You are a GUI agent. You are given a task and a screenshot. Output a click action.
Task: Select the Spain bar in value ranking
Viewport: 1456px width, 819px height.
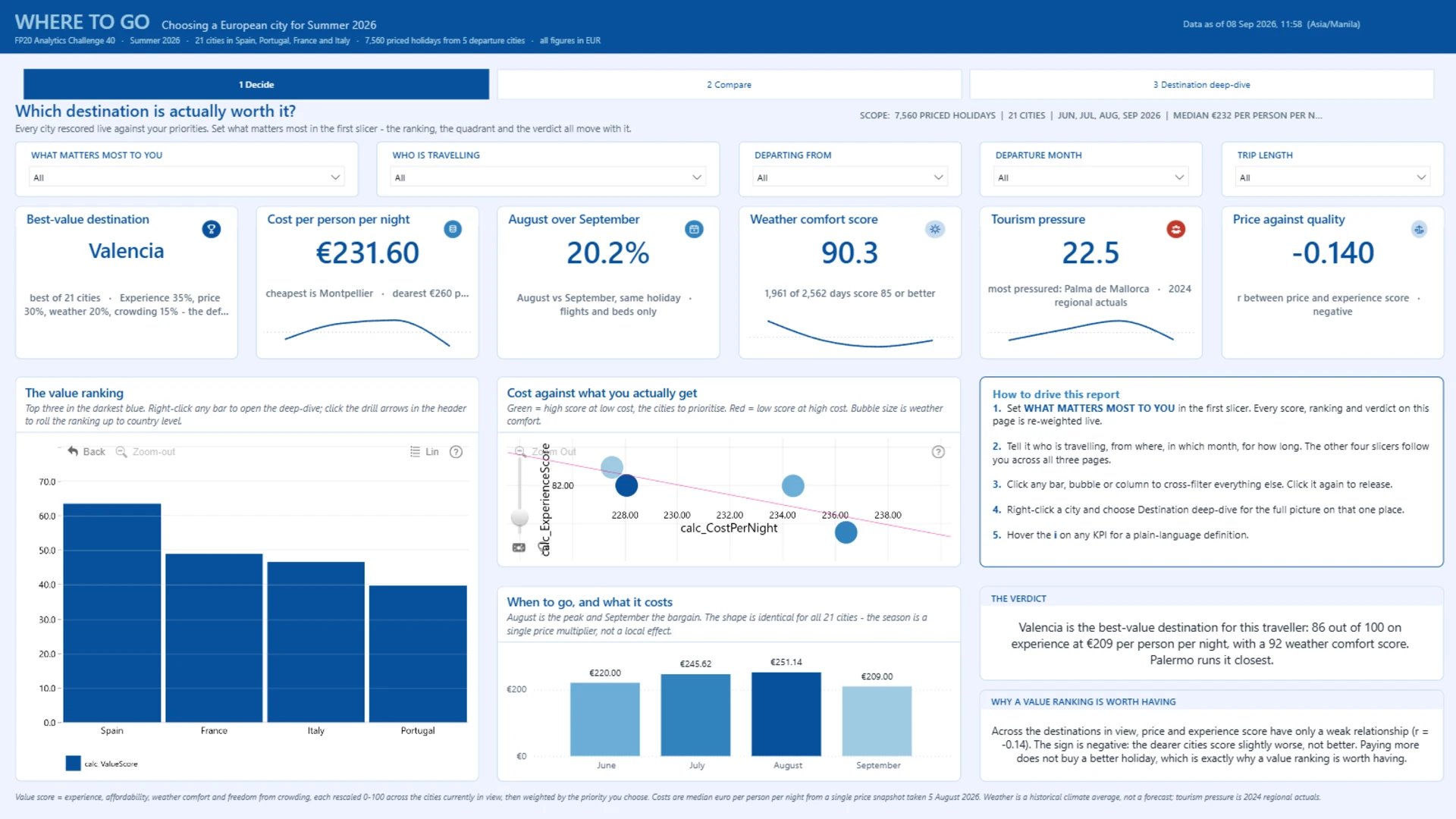click(112, 613)
